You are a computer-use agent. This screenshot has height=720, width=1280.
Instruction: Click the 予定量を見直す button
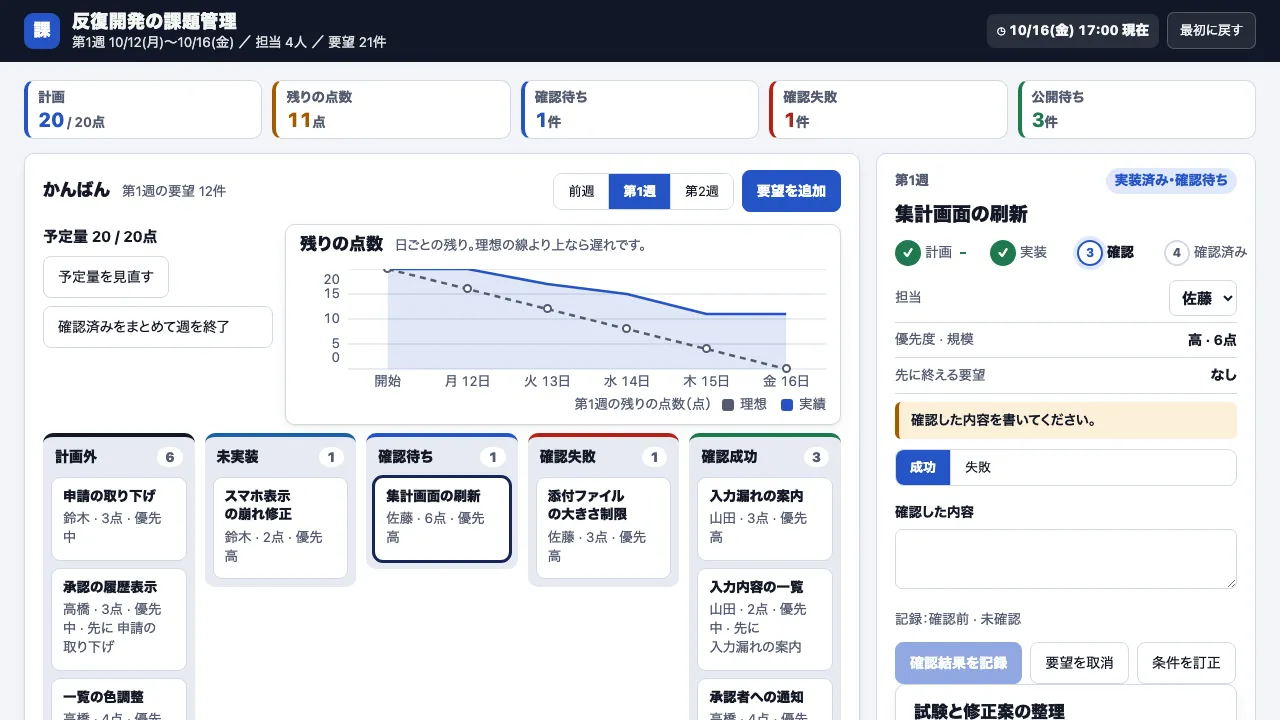[106, 277]
